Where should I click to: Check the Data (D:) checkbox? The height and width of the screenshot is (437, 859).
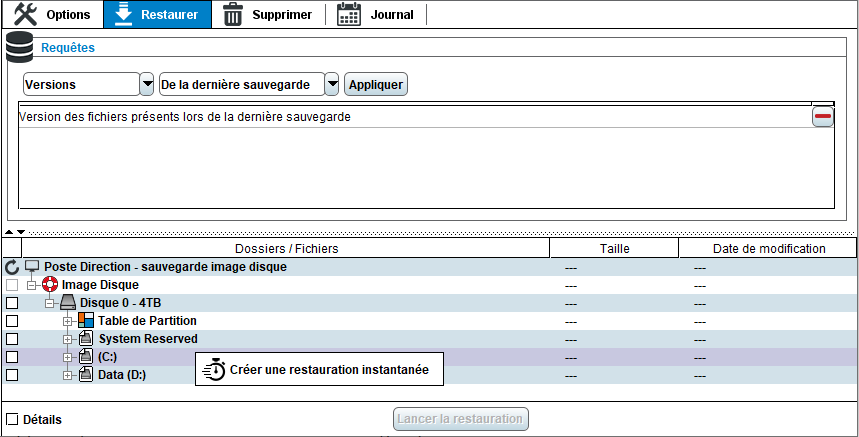[12, 375]
